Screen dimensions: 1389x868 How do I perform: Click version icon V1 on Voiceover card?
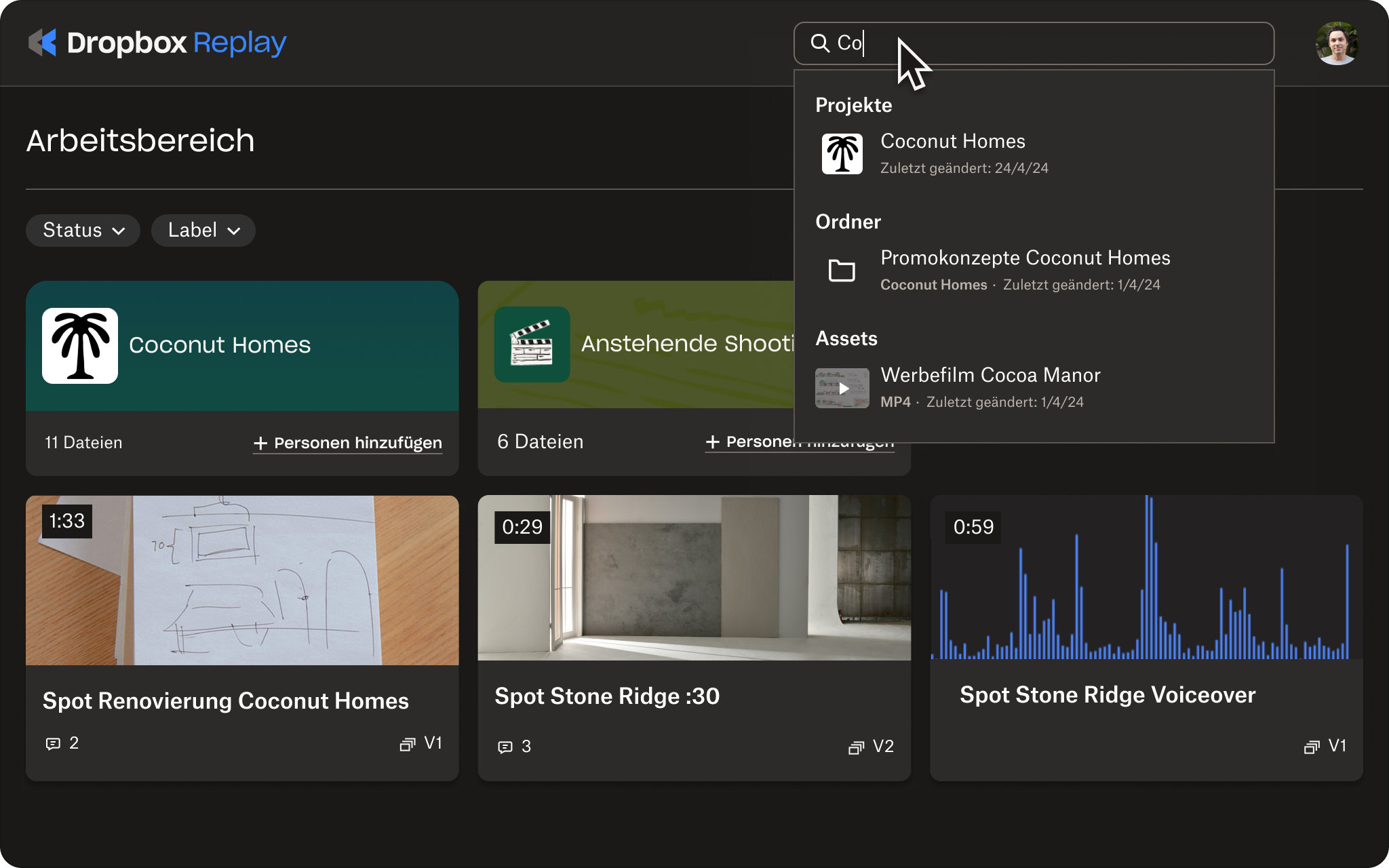1312,747
